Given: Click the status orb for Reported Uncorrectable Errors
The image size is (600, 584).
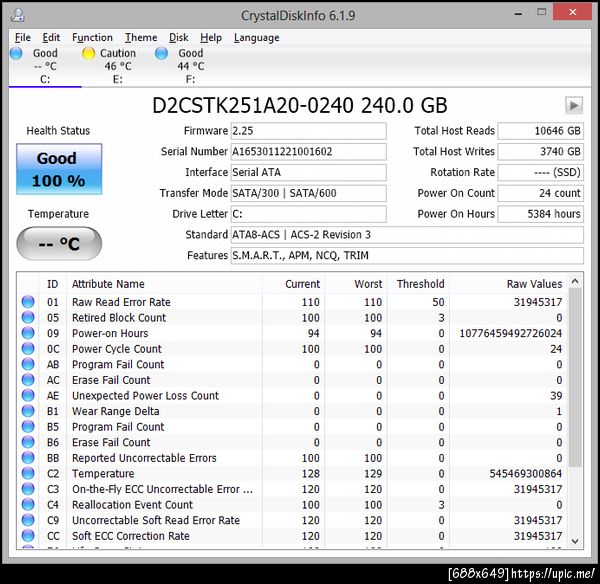Looking at the screenshot, I should [x=28, y=458].
